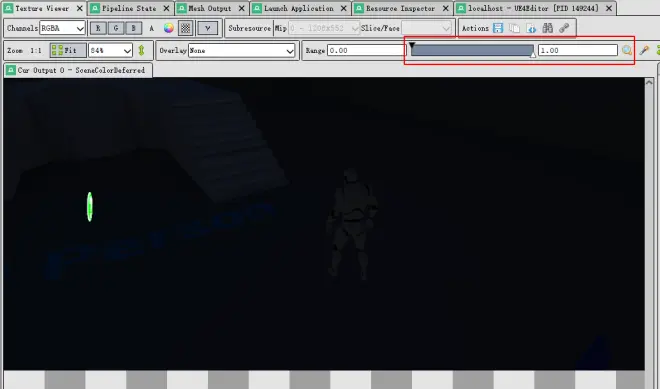The width and height of the screenshot is (660, 389).
Task: Switch to the Launch Application tab
Action: [298, 8]
